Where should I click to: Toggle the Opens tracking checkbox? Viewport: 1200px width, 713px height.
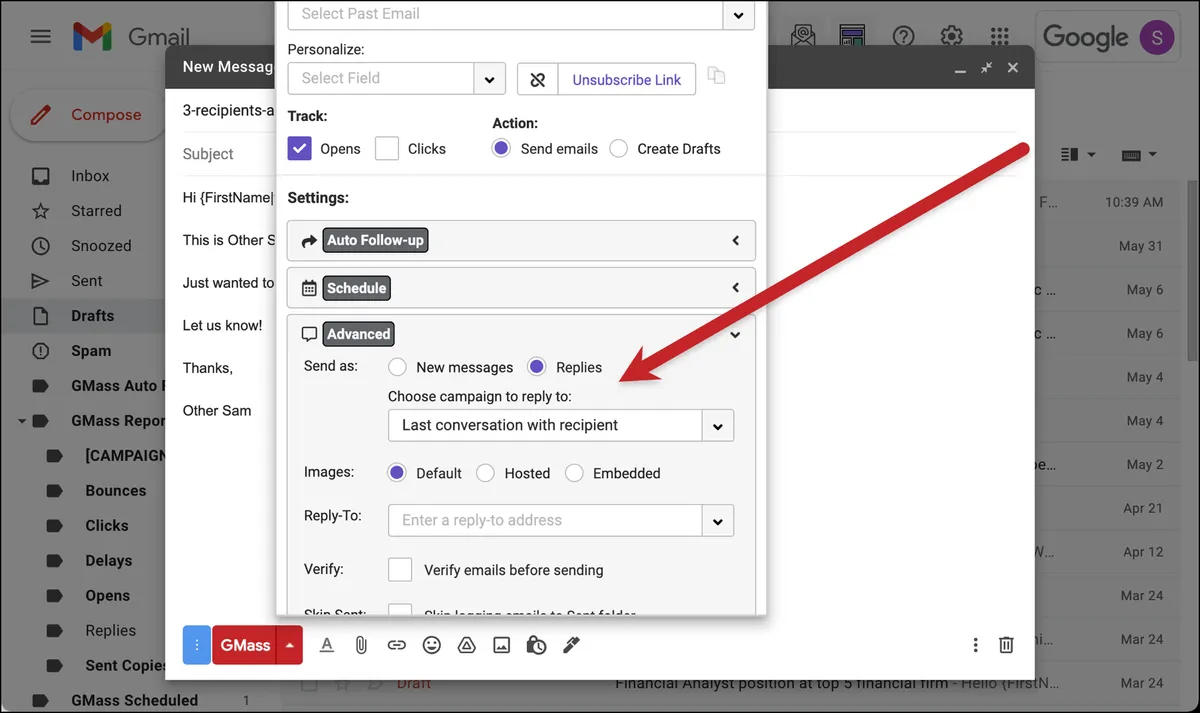(x=300, y=148)
